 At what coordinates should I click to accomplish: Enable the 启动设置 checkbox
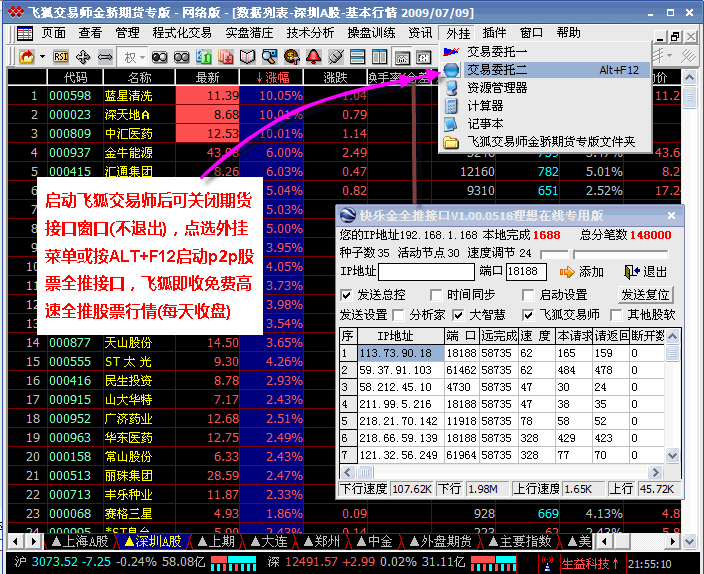coord(528,295)
